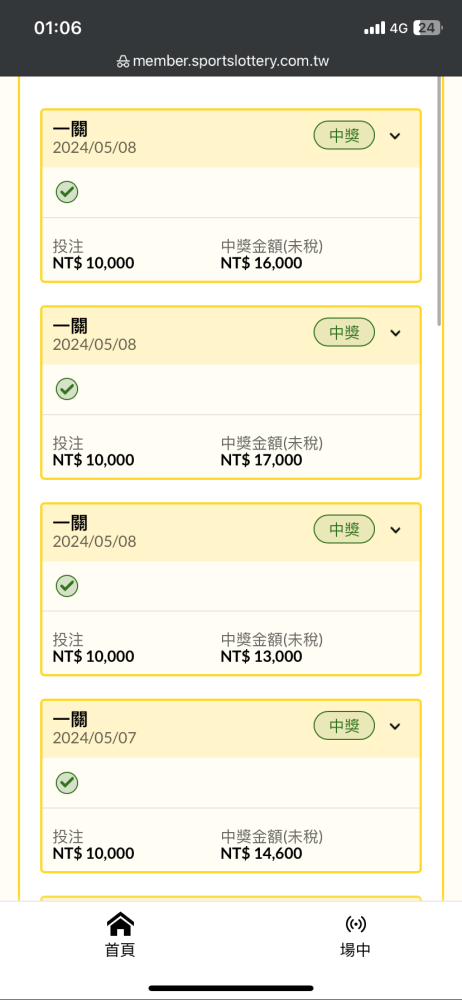Screen dimensions: 462x1000
Task: Click the 中獎 badge on the 2024/05/07 ticket
Action: tap(344, 726)
